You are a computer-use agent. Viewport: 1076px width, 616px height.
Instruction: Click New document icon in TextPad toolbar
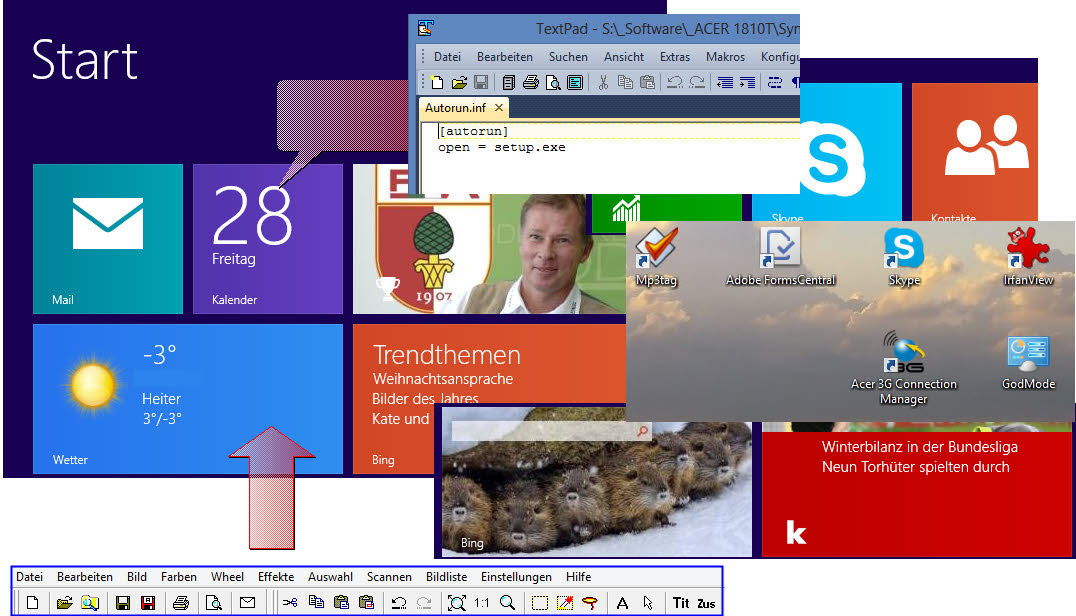pos(437,83)
